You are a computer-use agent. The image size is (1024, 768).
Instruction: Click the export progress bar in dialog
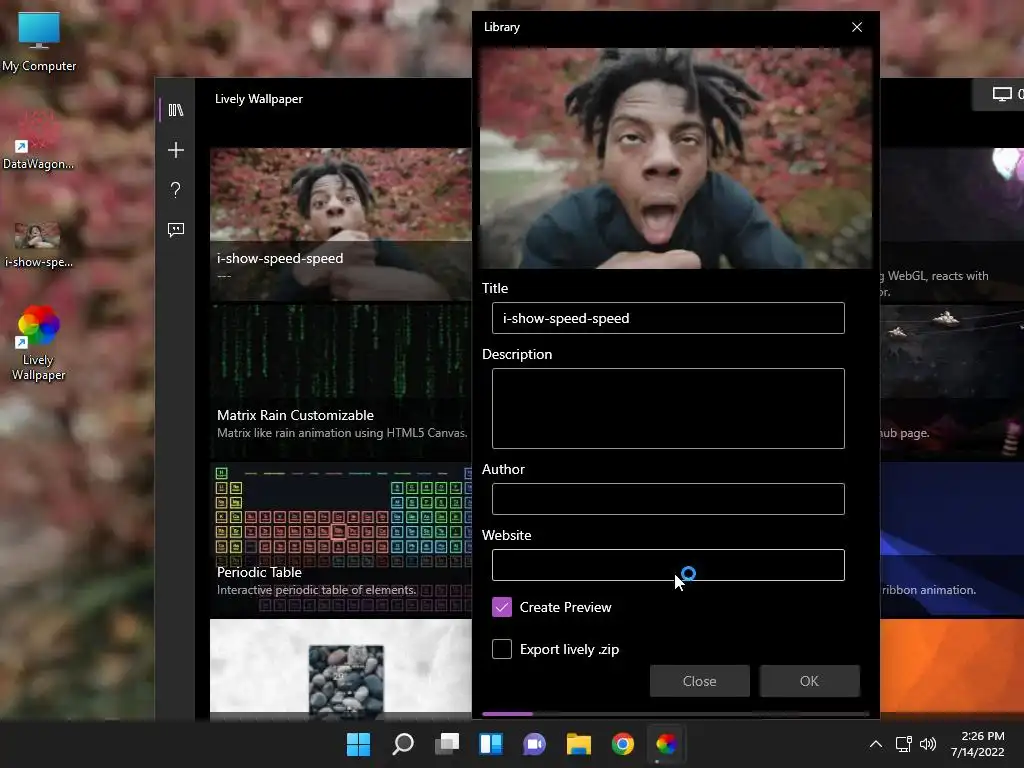pos(675,714)
